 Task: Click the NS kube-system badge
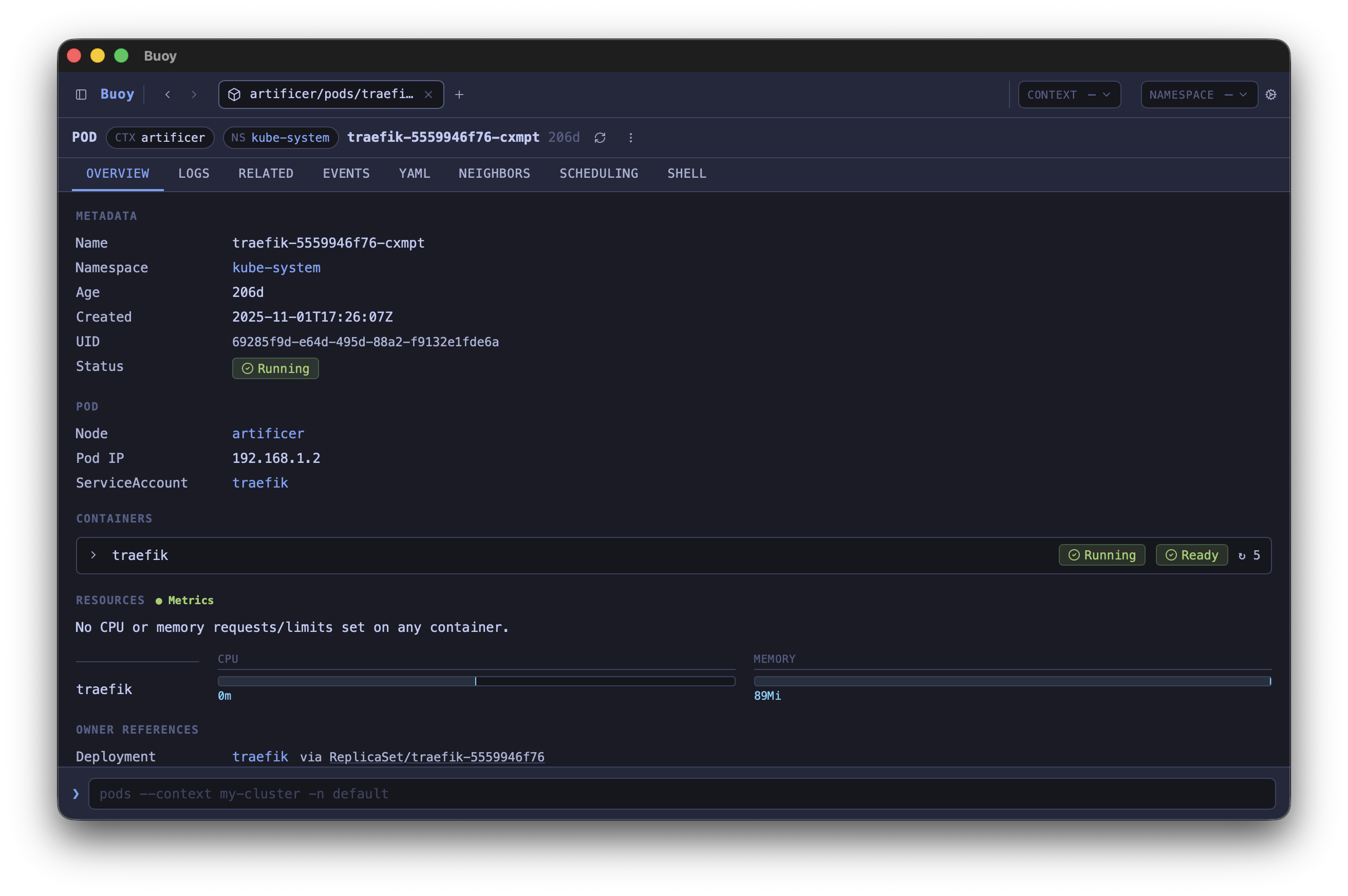click(280, 138)
